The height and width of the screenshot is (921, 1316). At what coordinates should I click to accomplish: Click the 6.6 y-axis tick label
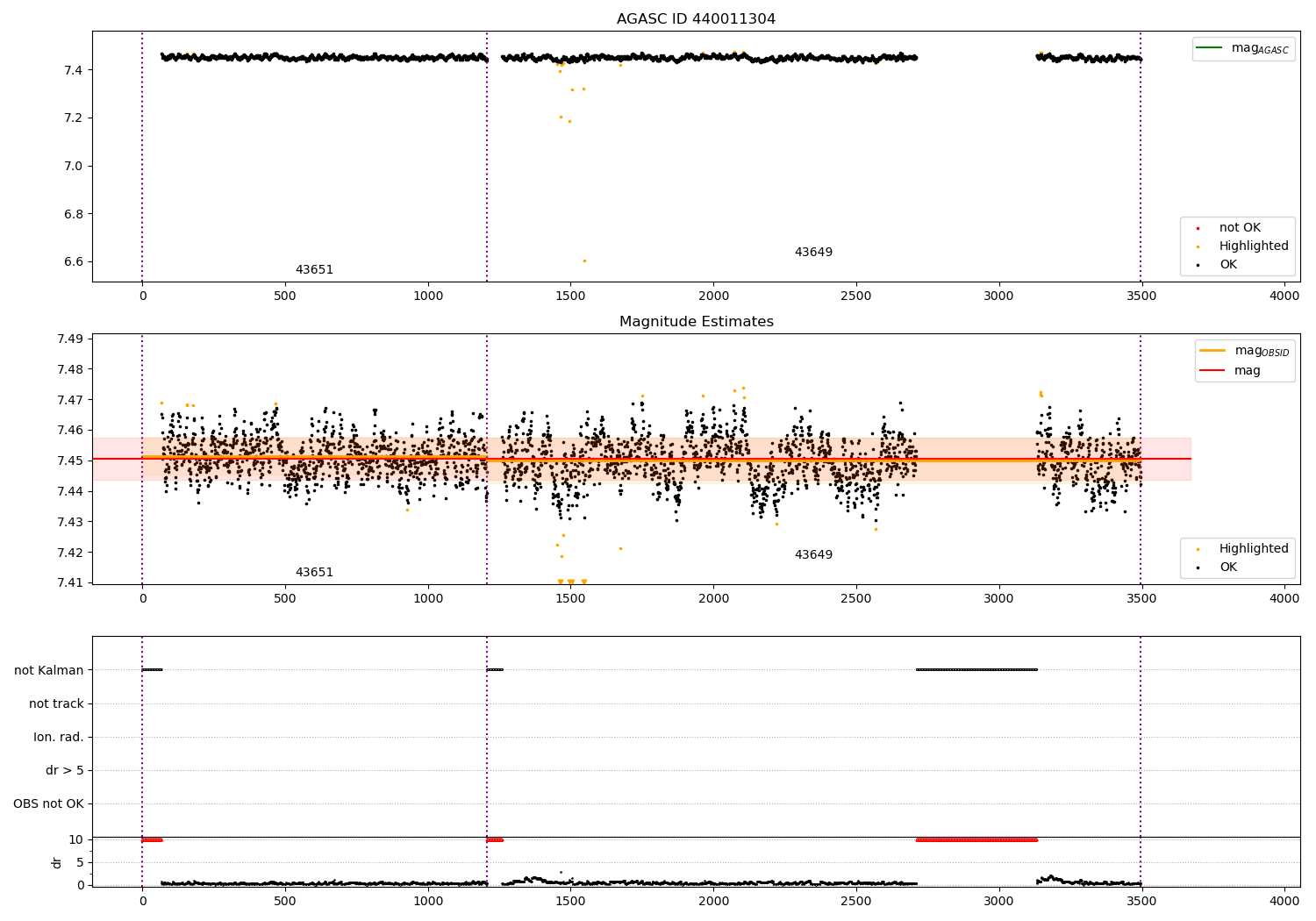(75, 262)
